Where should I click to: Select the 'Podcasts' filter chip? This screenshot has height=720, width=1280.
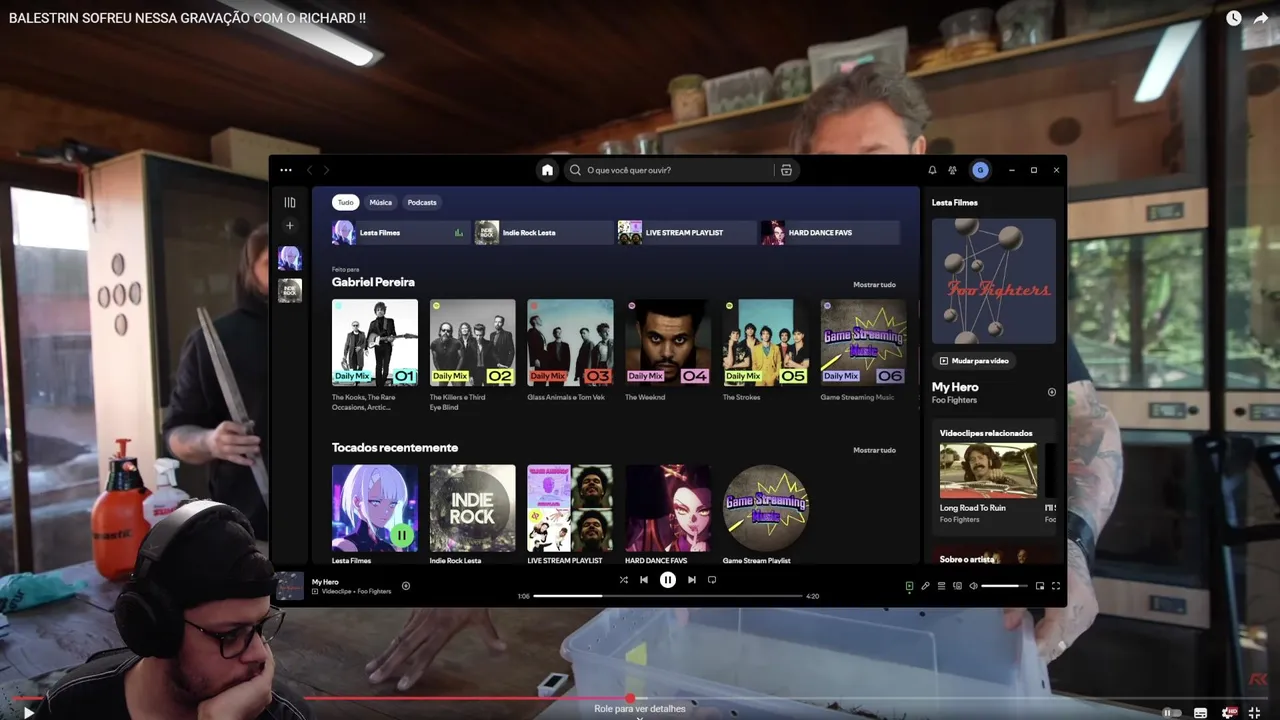click(422, 202)
